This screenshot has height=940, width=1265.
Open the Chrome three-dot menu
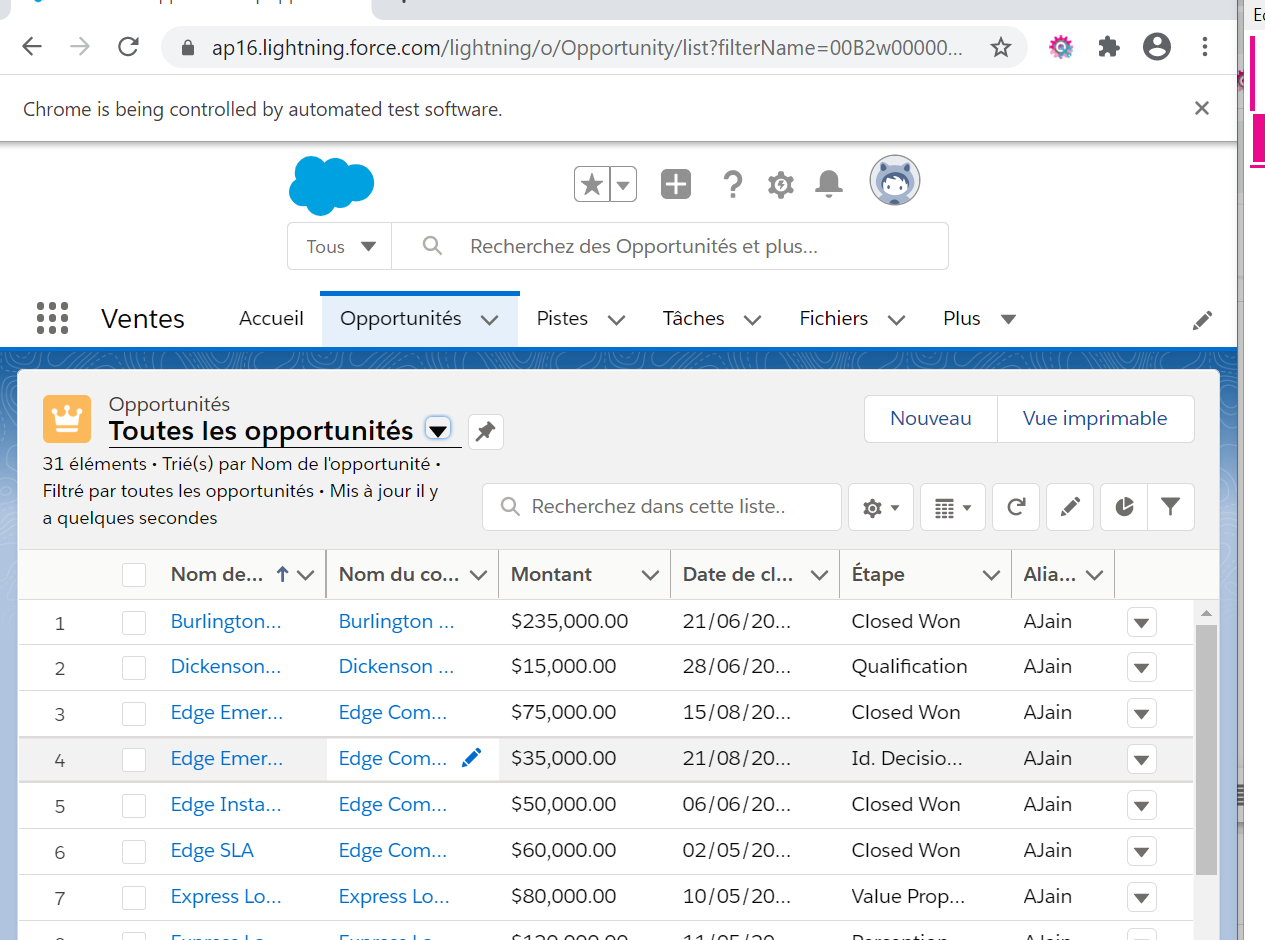coord(1205,47)
